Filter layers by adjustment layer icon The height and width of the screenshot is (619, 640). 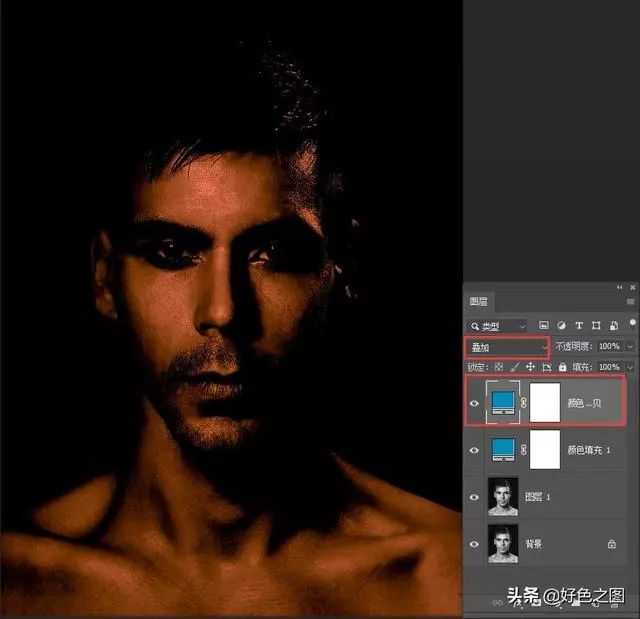click(x=560, y=326)
